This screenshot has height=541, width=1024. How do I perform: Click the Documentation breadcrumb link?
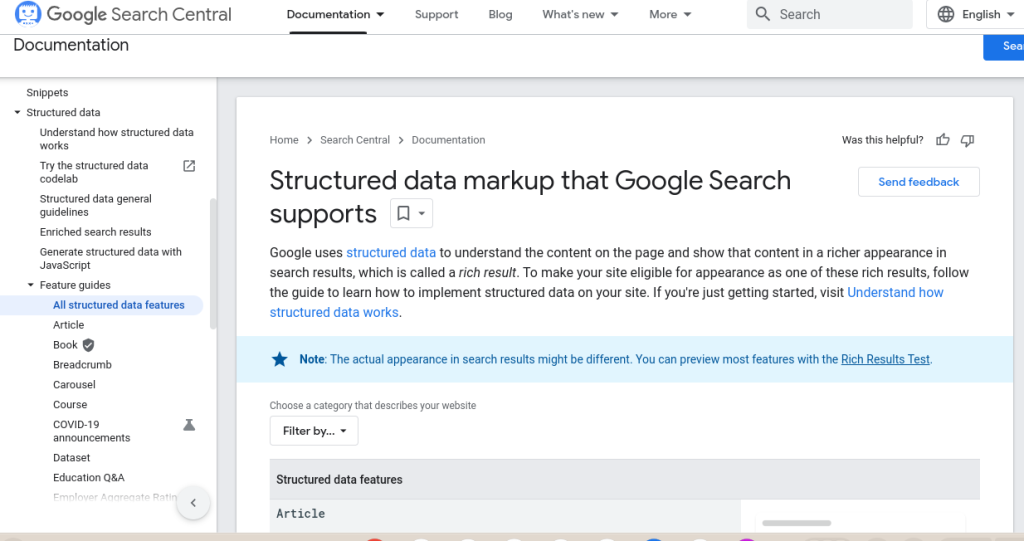pos(448,140)
